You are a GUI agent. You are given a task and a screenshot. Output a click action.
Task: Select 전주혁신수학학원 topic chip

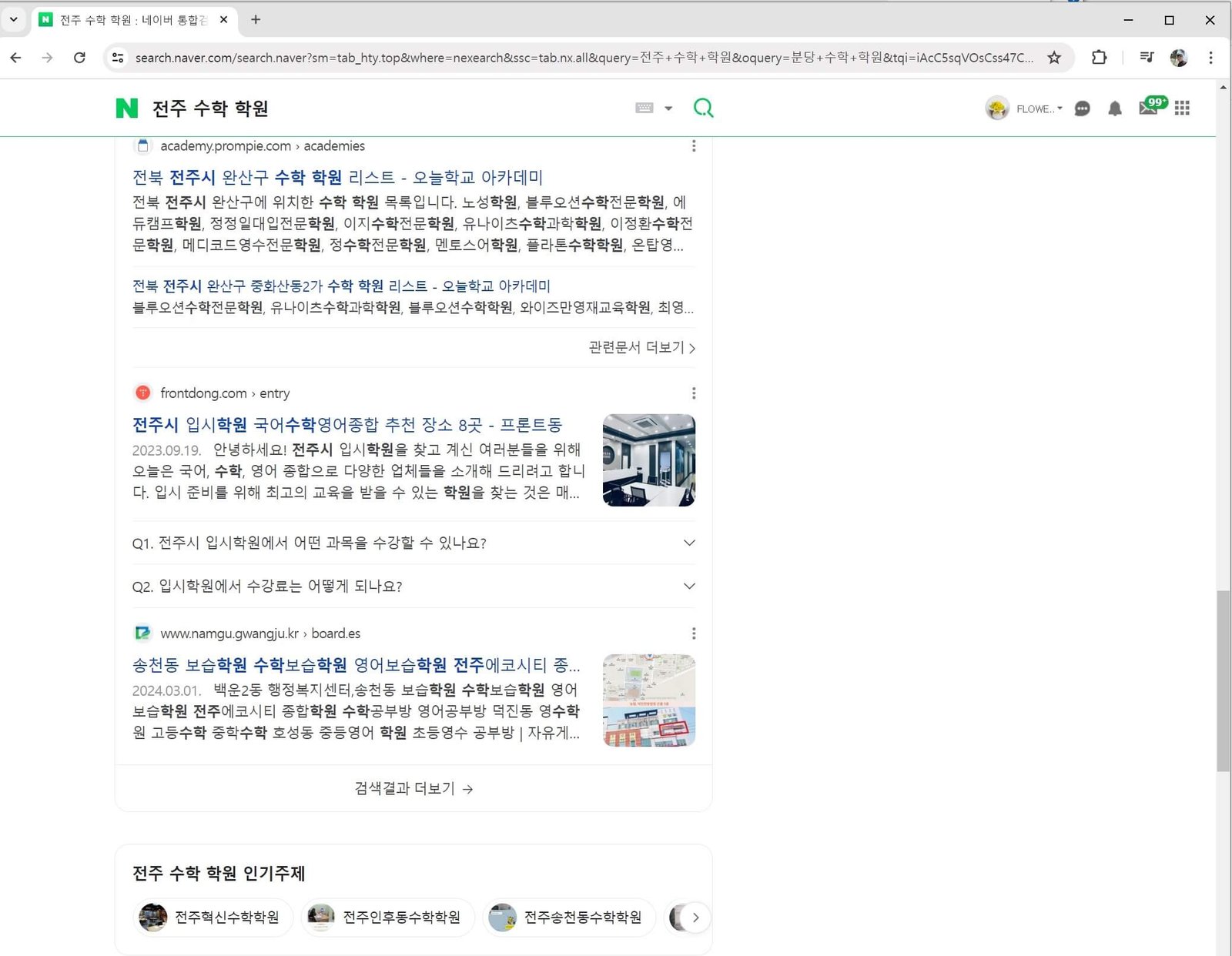pyautogui.click(x=212, y=918)
